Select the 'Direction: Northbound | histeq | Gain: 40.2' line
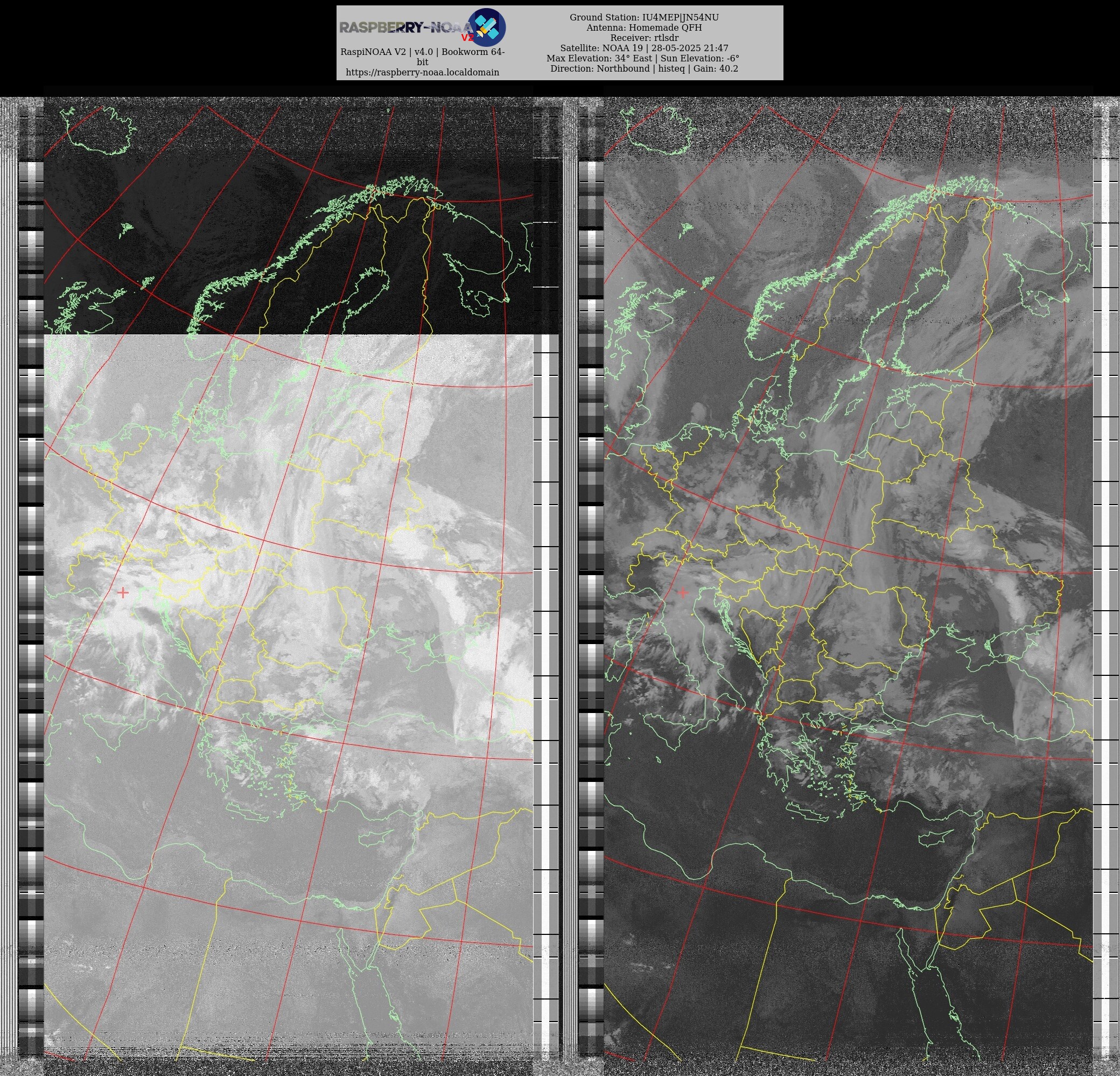Image resolution: width=1120 pixels, height=1076 pixels. click(x=644, y=68)
